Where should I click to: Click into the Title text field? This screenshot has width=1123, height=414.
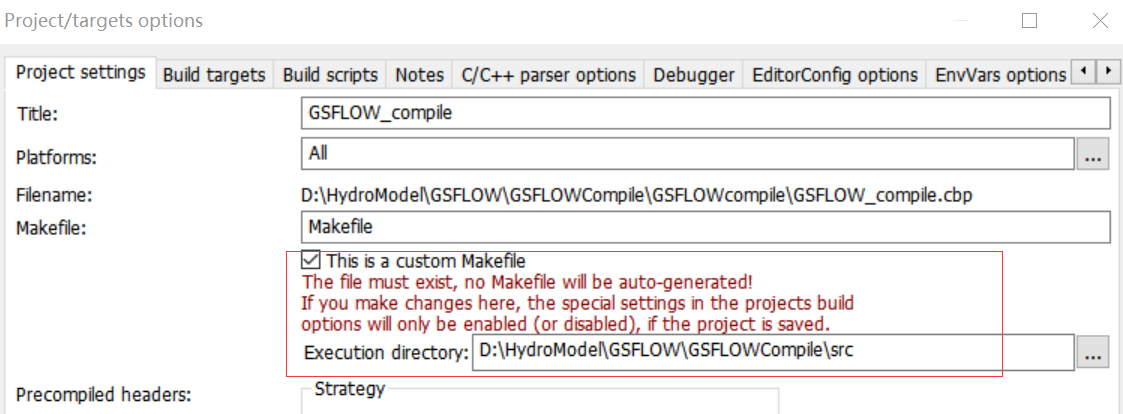pyautogui.click(x=705, y=113)
